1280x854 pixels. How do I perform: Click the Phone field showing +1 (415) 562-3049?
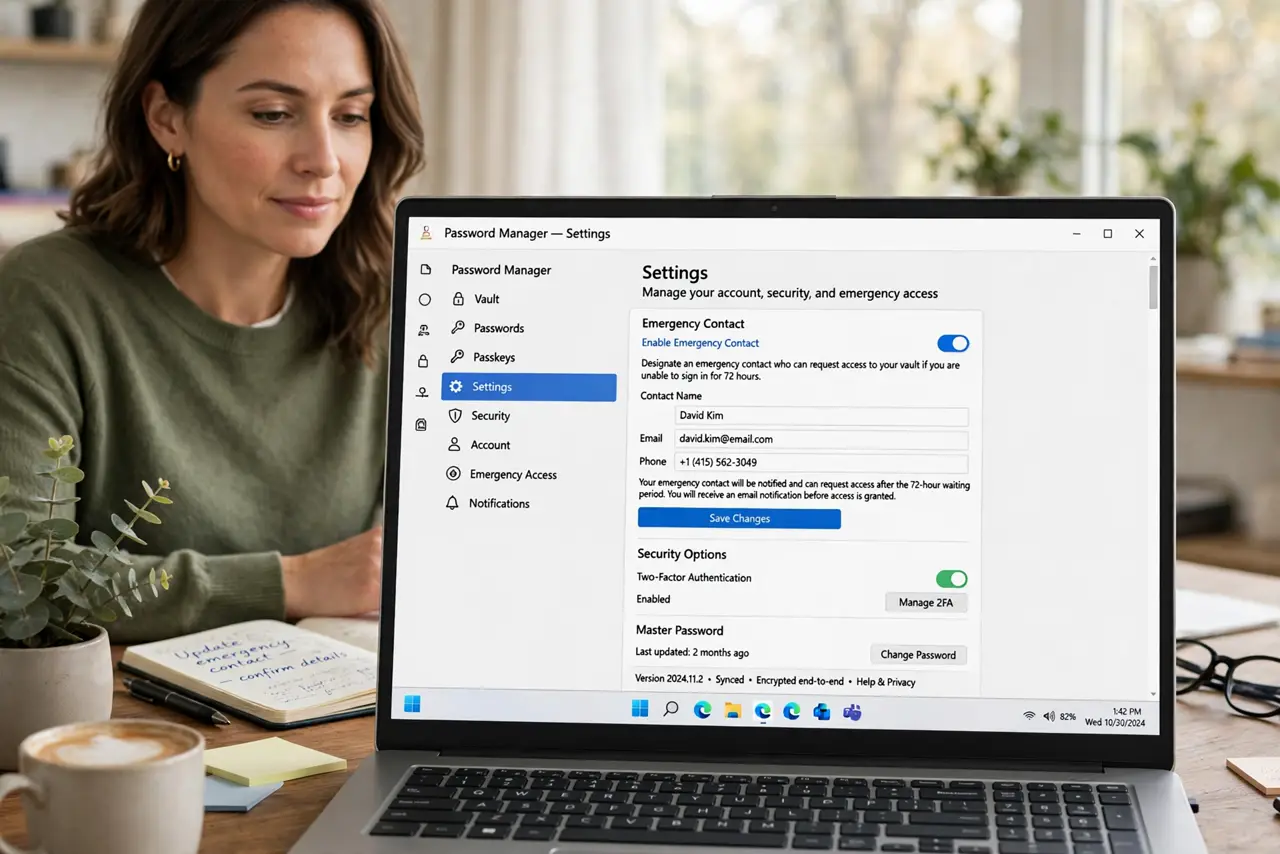(820, 463)
